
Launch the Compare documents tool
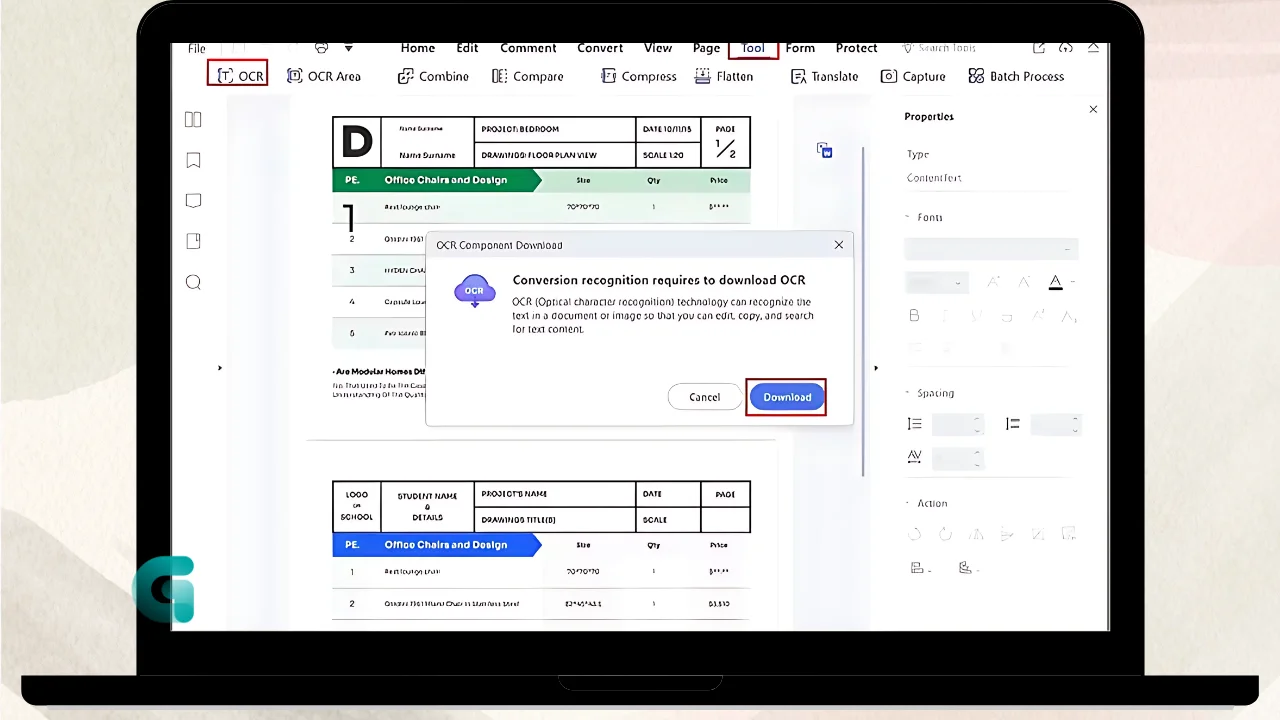[x=528, y=76]
